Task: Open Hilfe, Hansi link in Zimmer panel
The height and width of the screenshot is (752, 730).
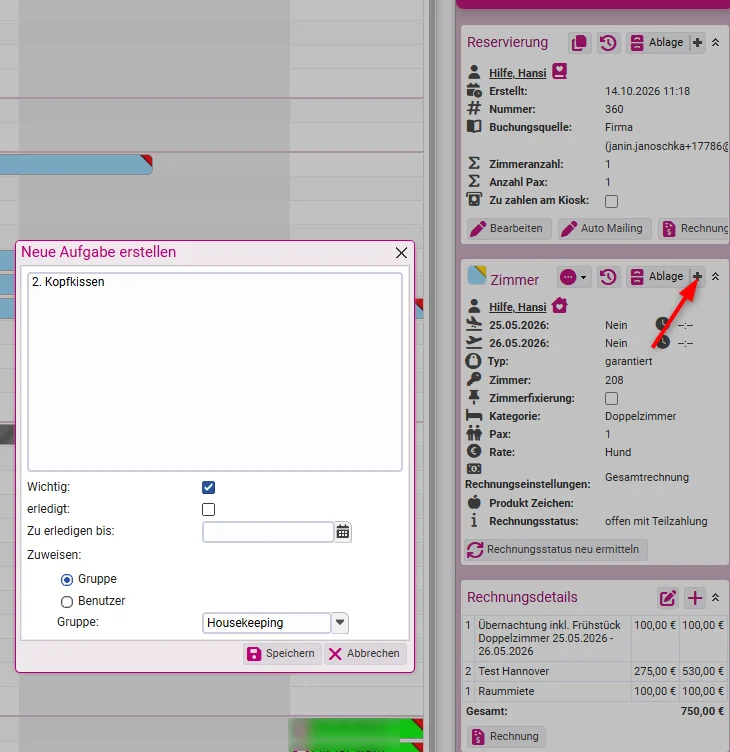Action: (x=518, y=307)
